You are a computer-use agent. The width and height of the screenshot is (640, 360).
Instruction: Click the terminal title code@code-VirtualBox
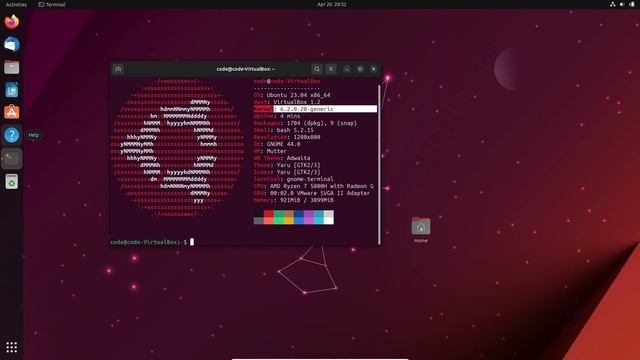[245, 69]
